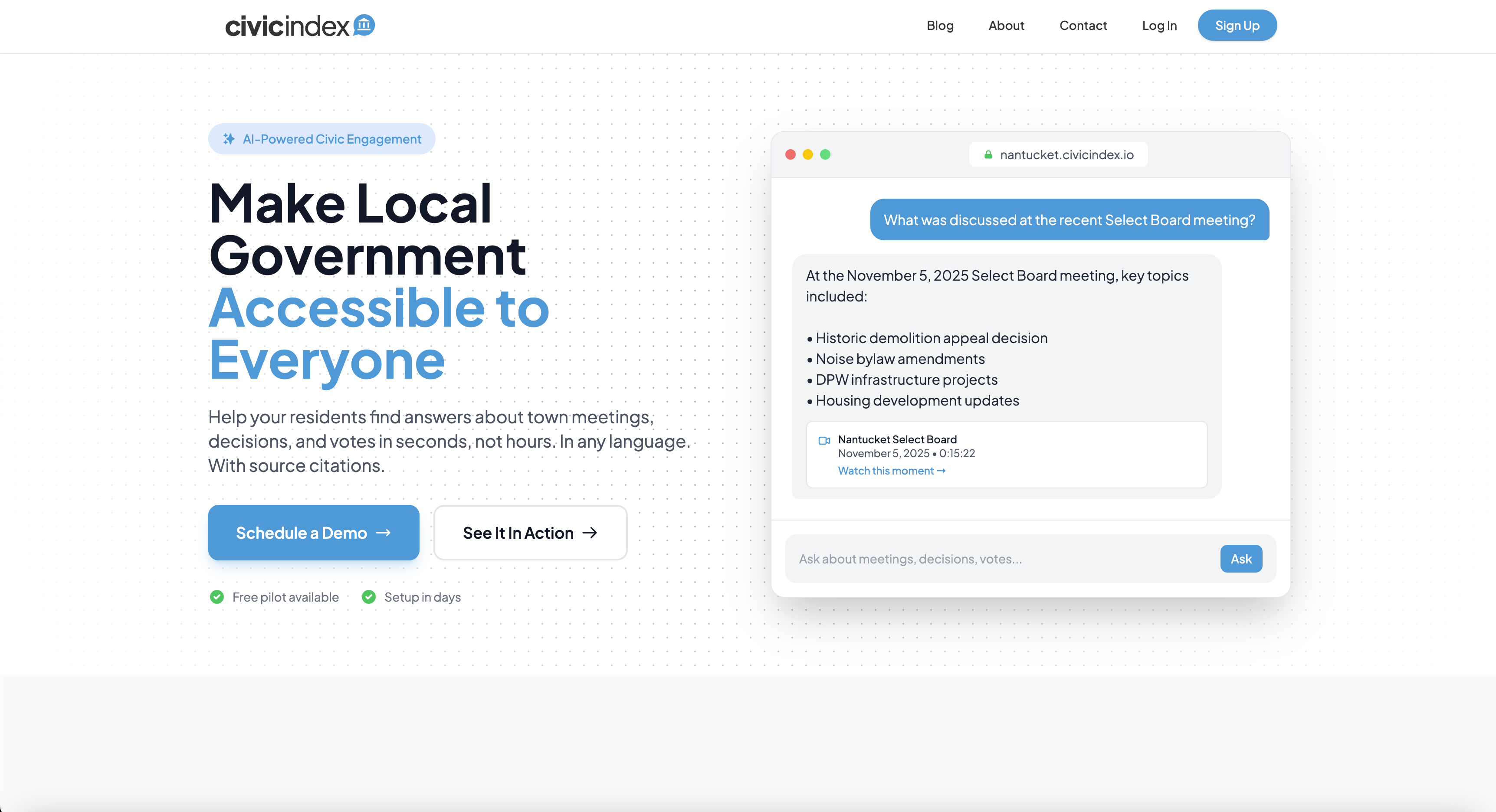
Task: Click the Ask button
Action: tap(1240, 558)
